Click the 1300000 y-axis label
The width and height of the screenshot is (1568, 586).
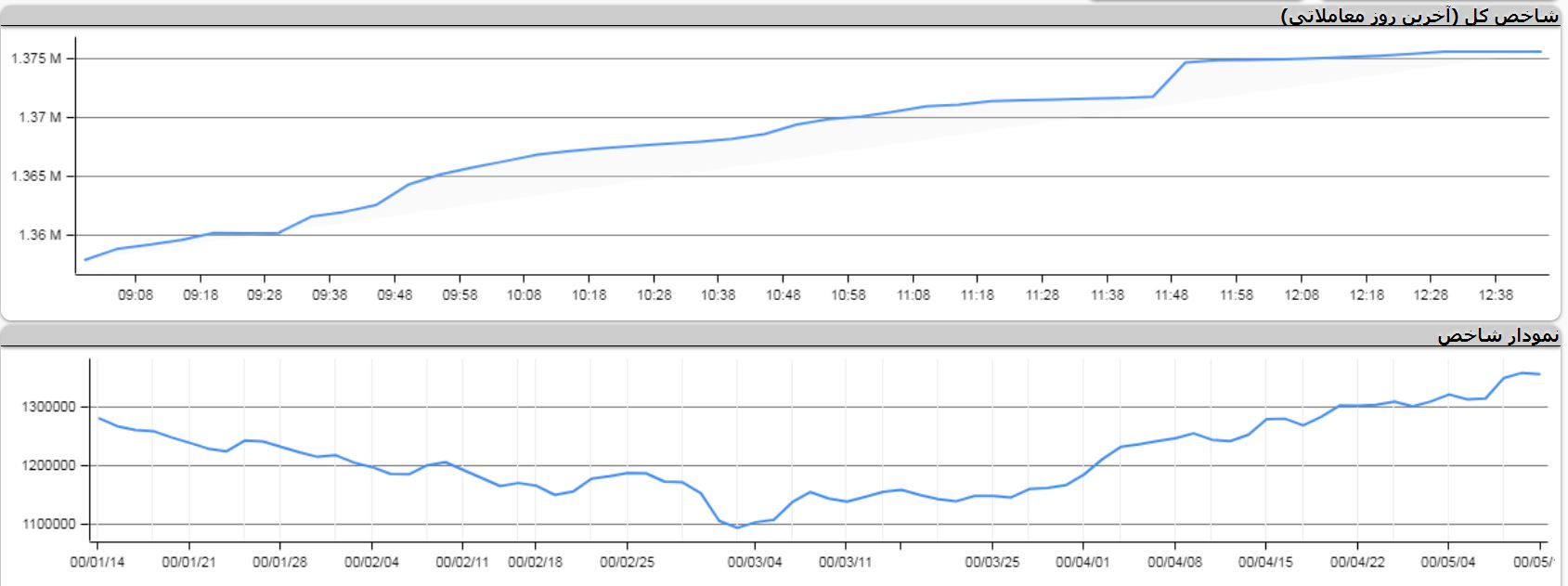coord(50,407)
